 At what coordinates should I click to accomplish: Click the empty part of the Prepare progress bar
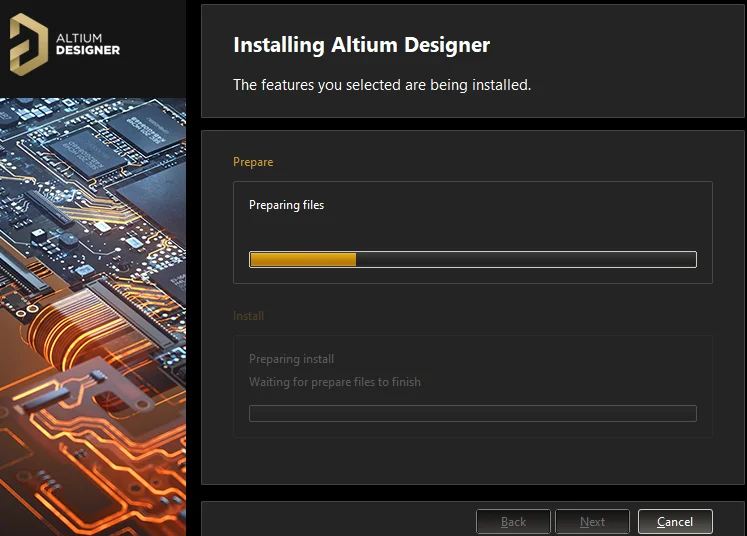(525, 260)
